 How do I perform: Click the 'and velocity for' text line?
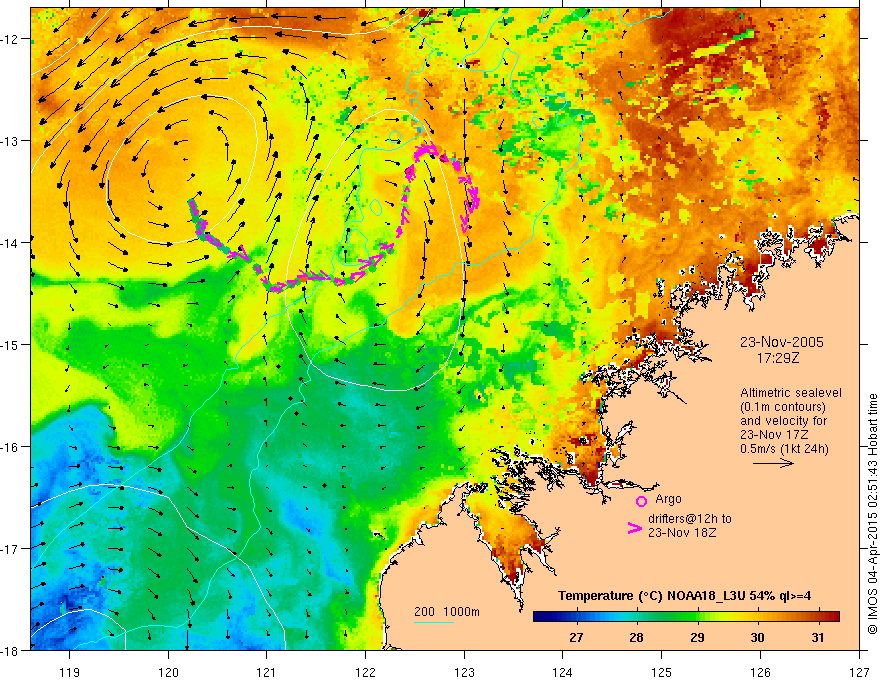(783, 421)
